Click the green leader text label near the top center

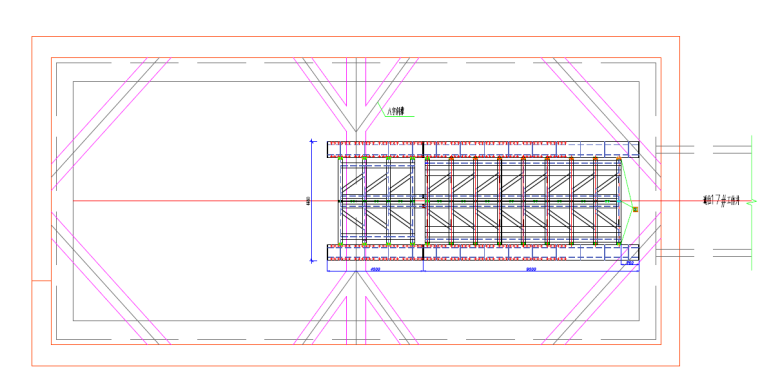point(396,112)
